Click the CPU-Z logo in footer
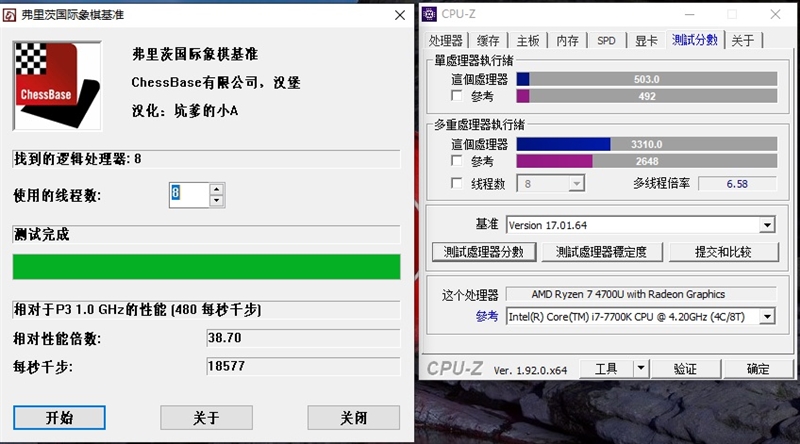 pyautogui.click(x=455, y=368)
